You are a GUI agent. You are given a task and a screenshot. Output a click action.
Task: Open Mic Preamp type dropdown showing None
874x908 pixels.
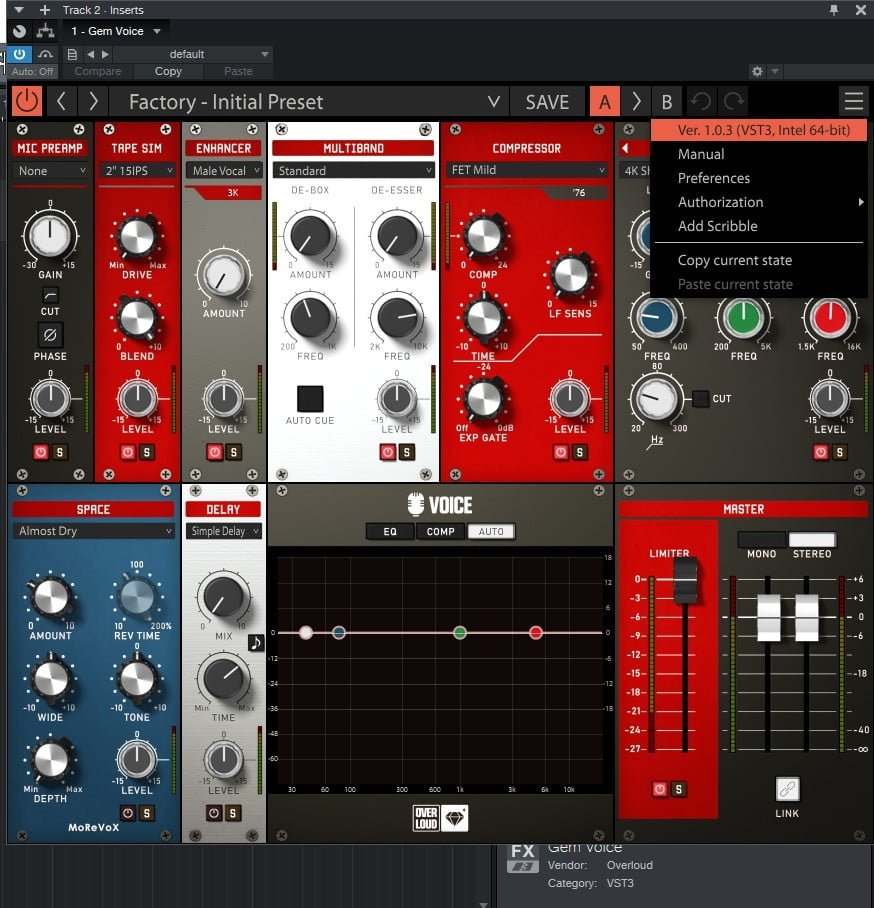click(50, 171)
